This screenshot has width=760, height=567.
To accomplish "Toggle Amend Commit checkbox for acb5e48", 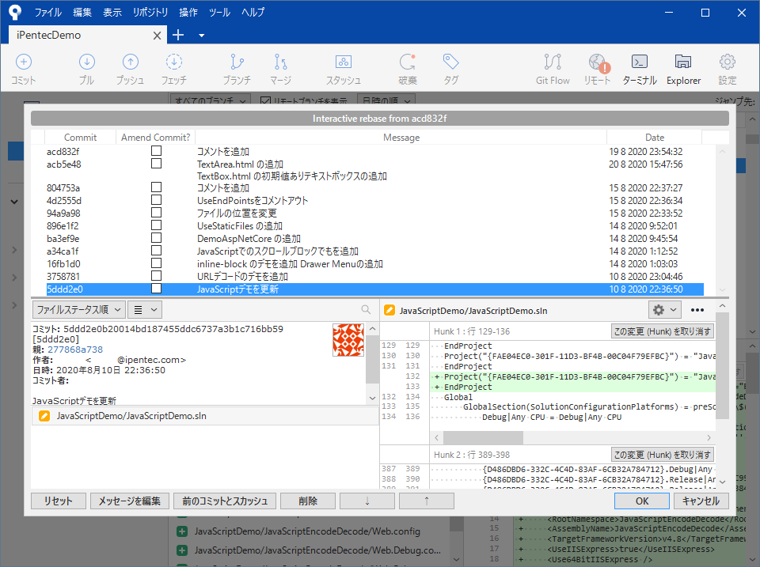I will (156, 163).
